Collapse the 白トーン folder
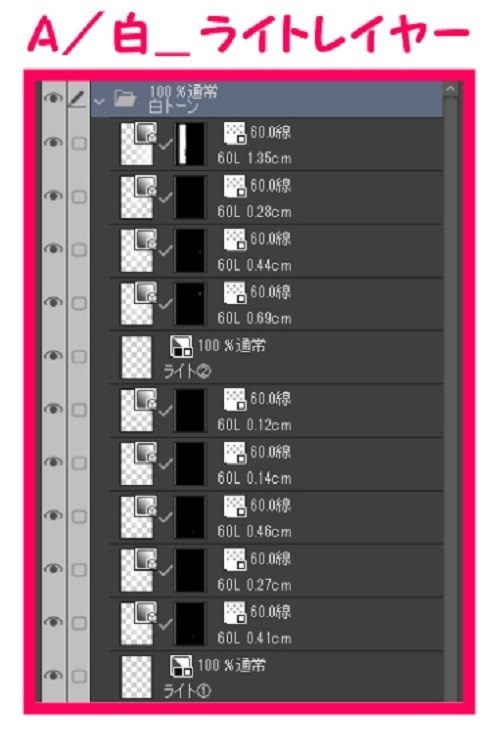Image resolution: width=500 pixels, height=738 pixels. pyautogui.click(x=99, y=101)
